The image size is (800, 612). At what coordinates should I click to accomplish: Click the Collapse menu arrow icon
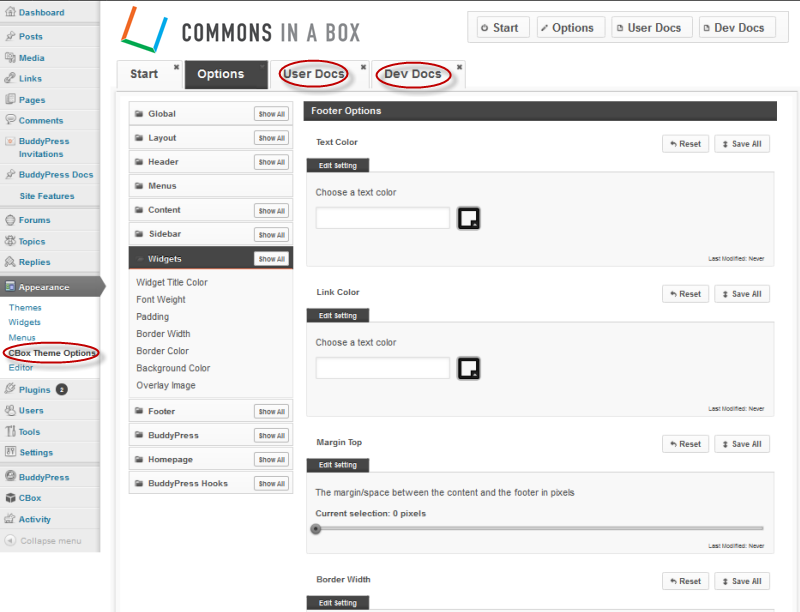10,540
